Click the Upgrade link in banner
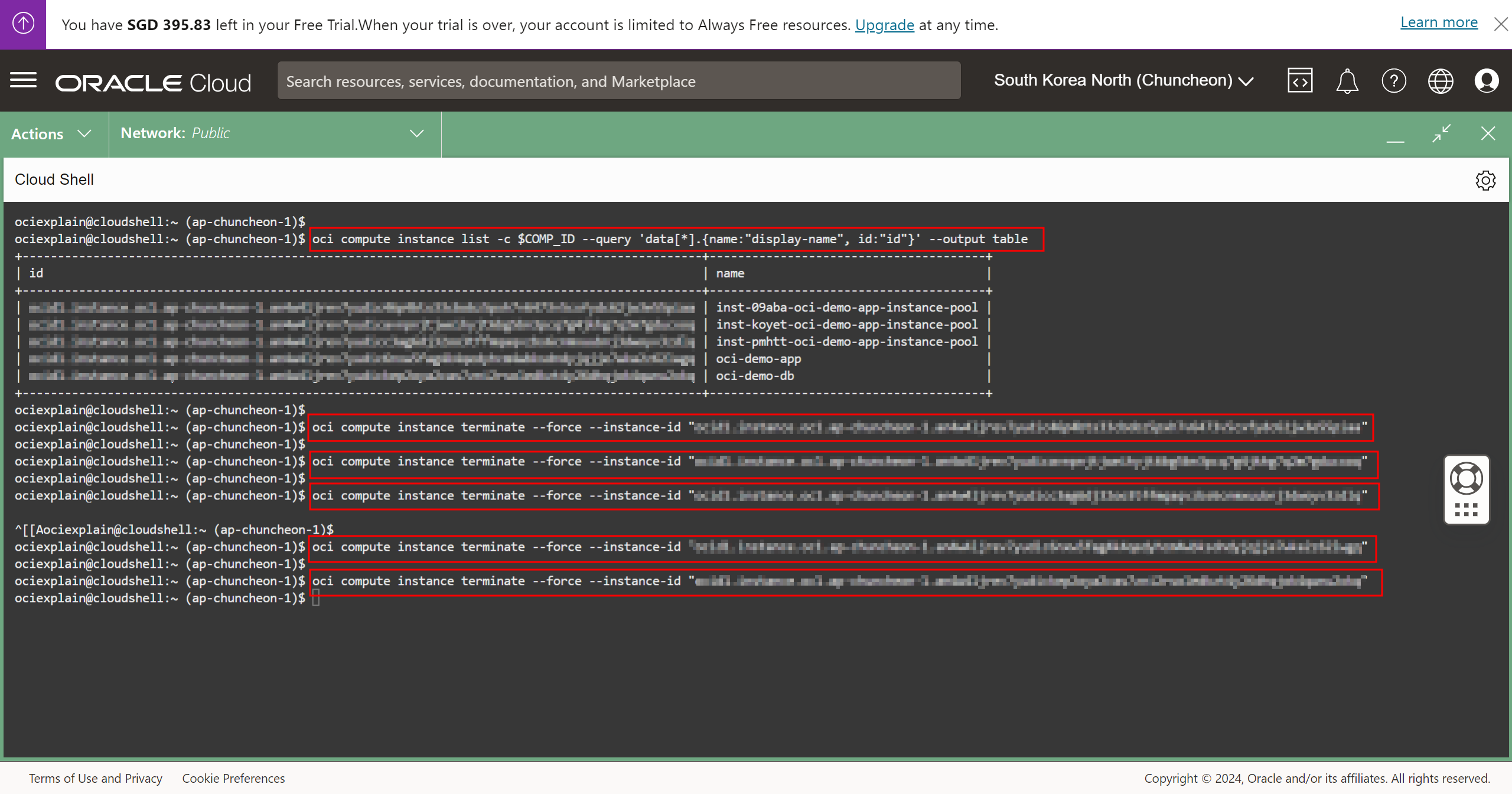Screen dimensions: 1512x794 pyautogui.click(x=884, y=25)
